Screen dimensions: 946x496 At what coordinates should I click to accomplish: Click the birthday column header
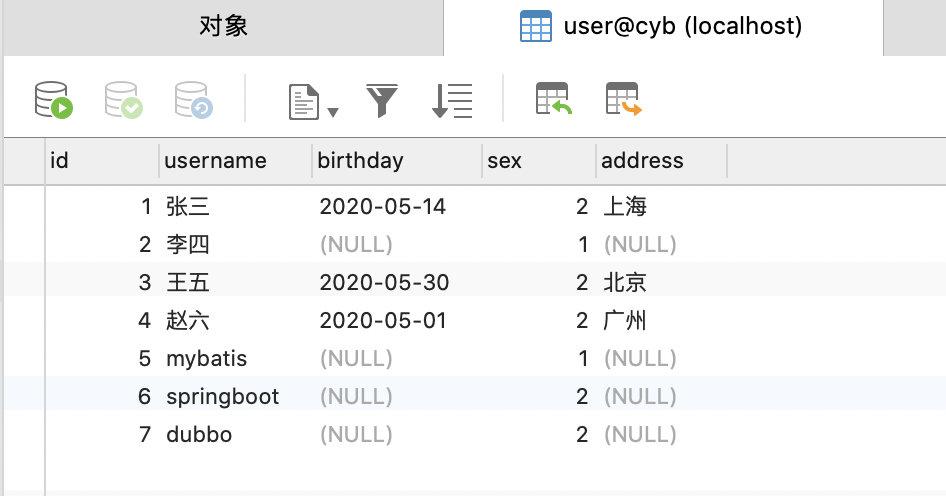click(x=360, y=160)
